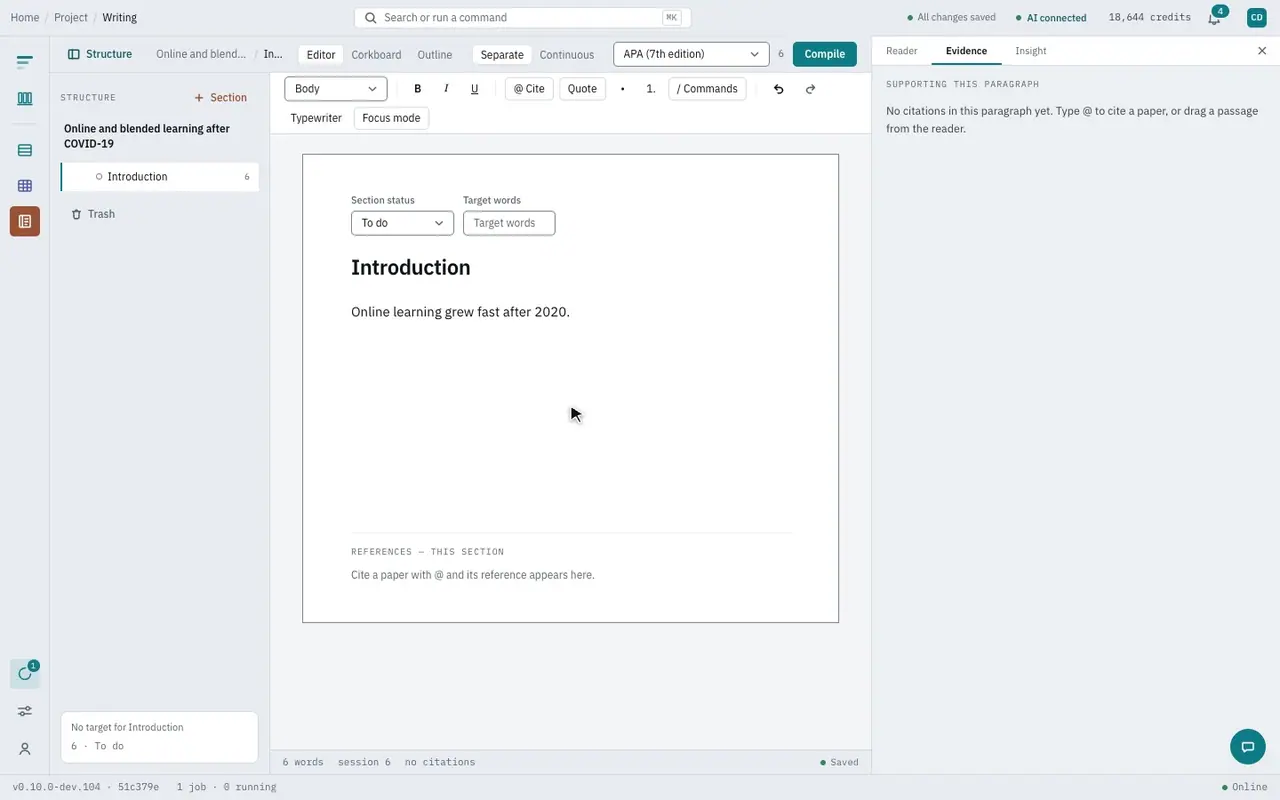Apply underline formatting
Viewport: 1280px width, 800px height.
474,89
